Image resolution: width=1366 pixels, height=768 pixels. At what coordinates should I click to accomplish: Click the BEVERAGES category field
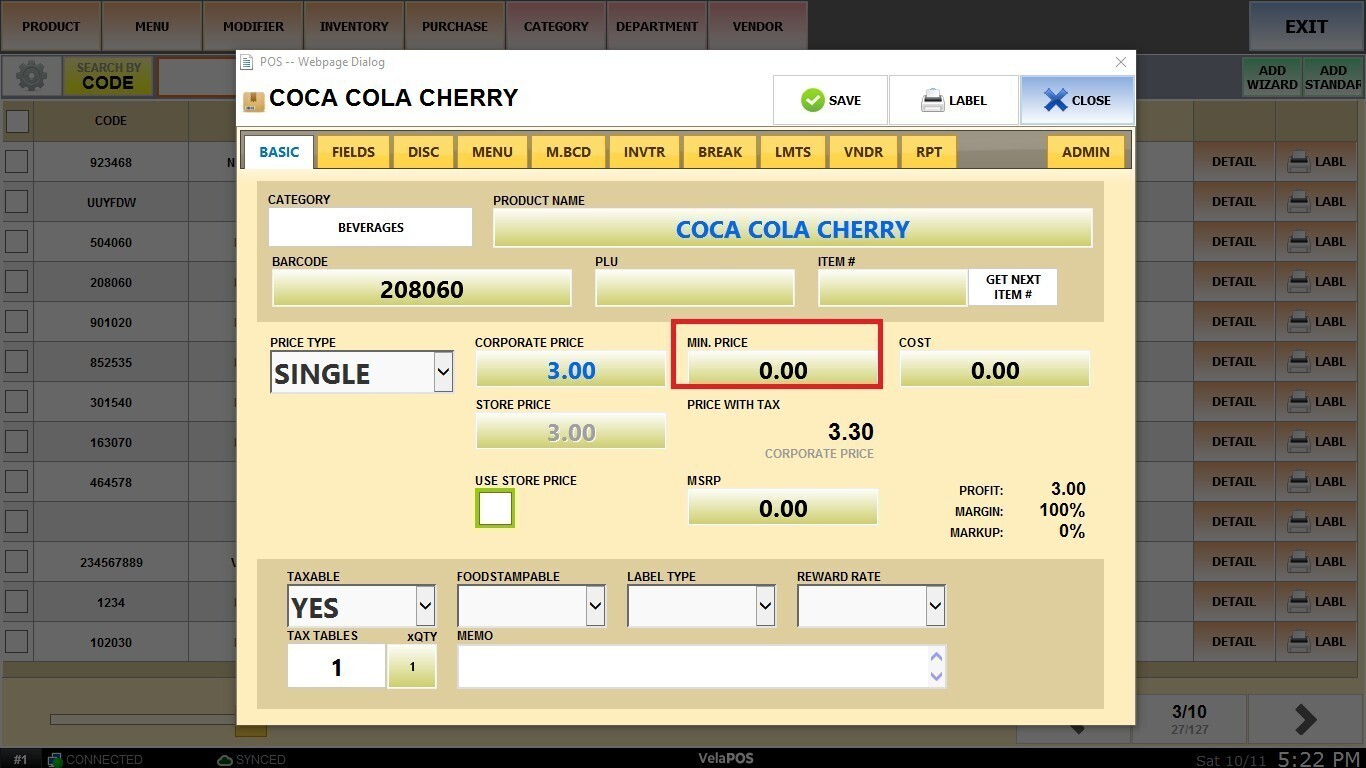click(370, 227)
